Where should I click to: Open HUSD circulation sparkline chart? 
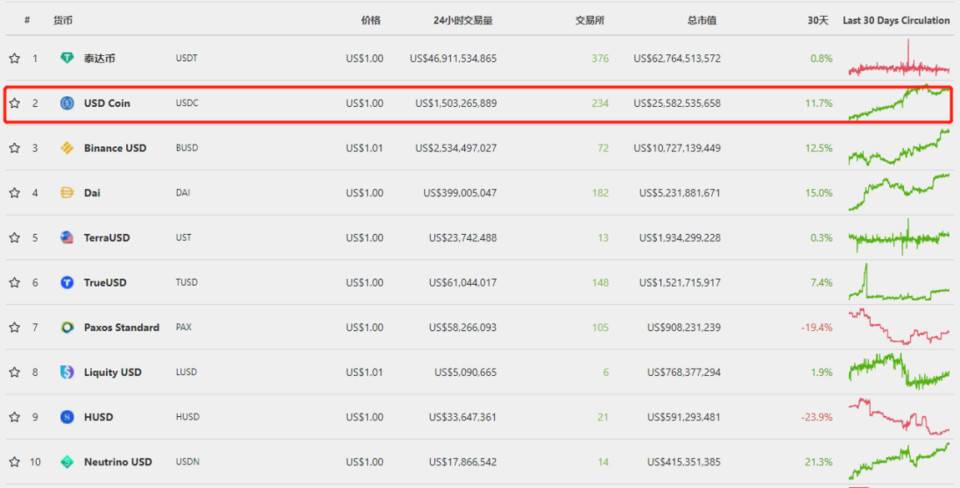899,416
